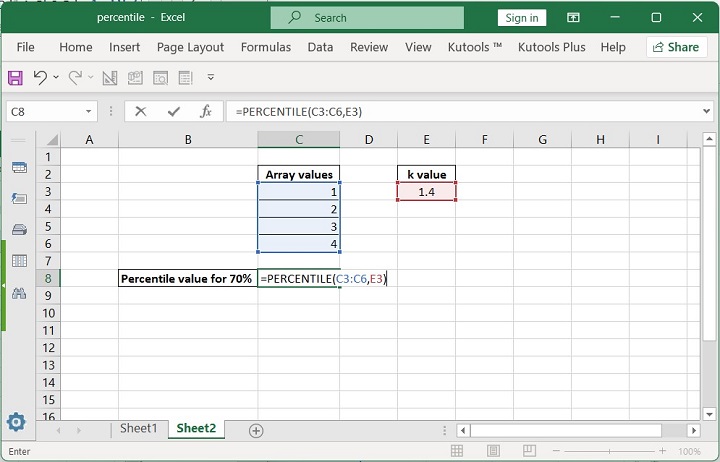Click next sheet navigation arrow
Viewport: 720px width, 462px height.
point(79,431)
